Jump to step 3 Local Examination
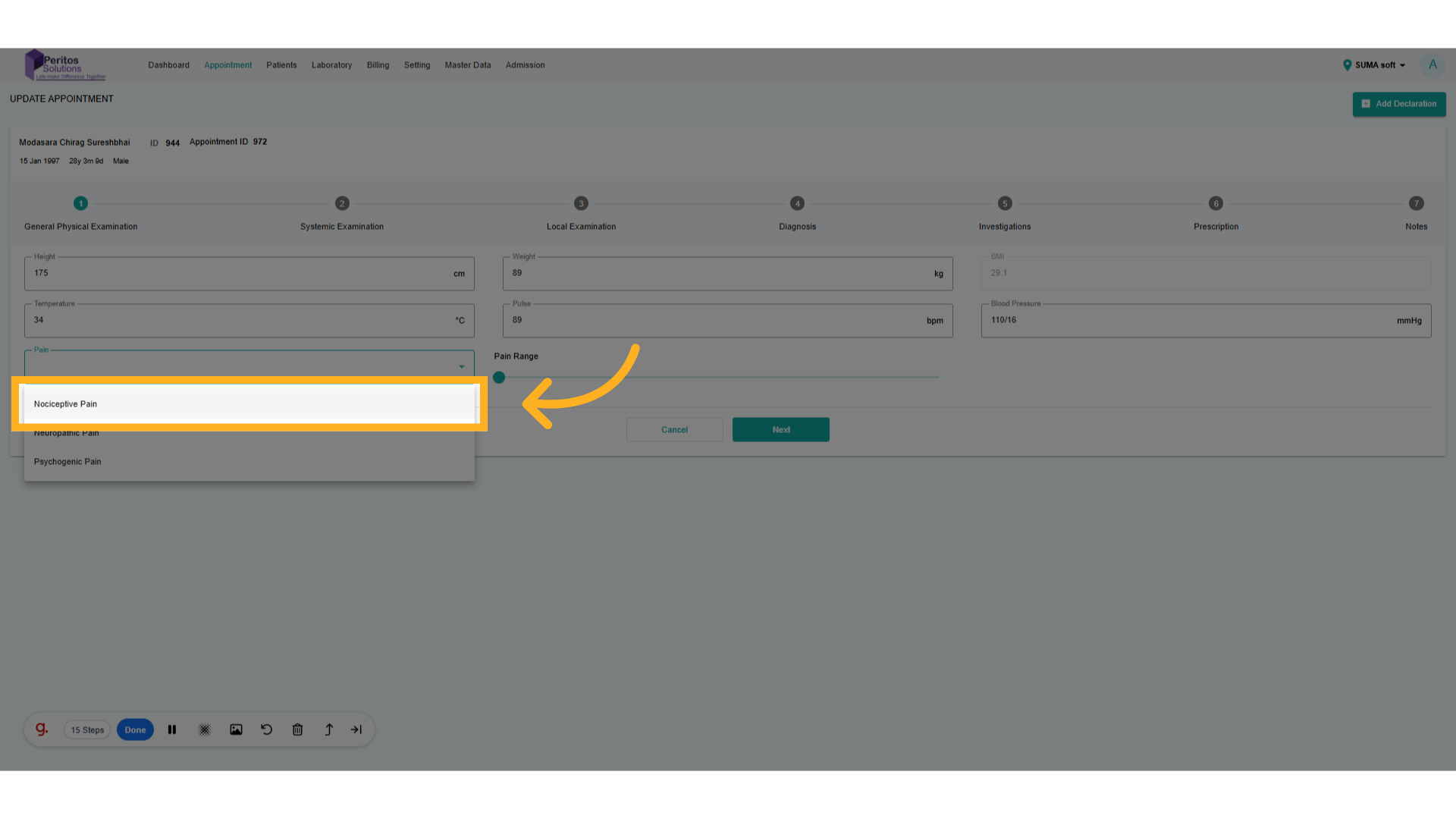1456x819 pixels. tap(581, 203)
